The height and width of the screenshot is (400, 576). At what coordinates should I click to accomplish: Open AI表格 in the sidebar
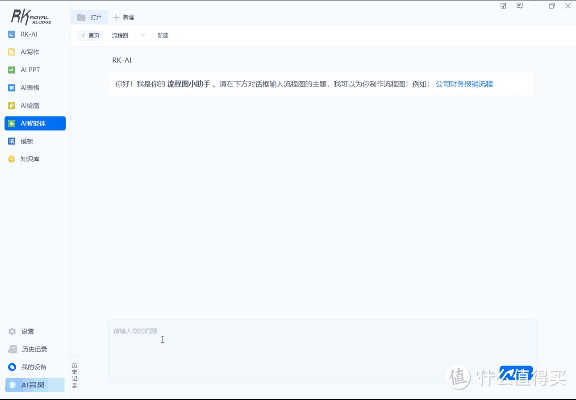point(24,87)
